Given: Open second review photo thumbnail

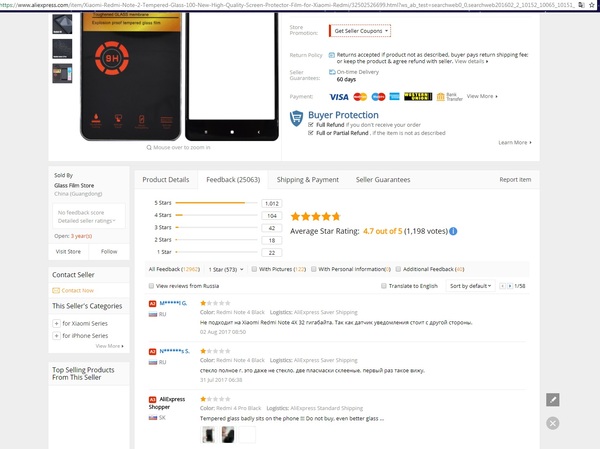Looking at the screenshot, I should click(x=228, y=435).
